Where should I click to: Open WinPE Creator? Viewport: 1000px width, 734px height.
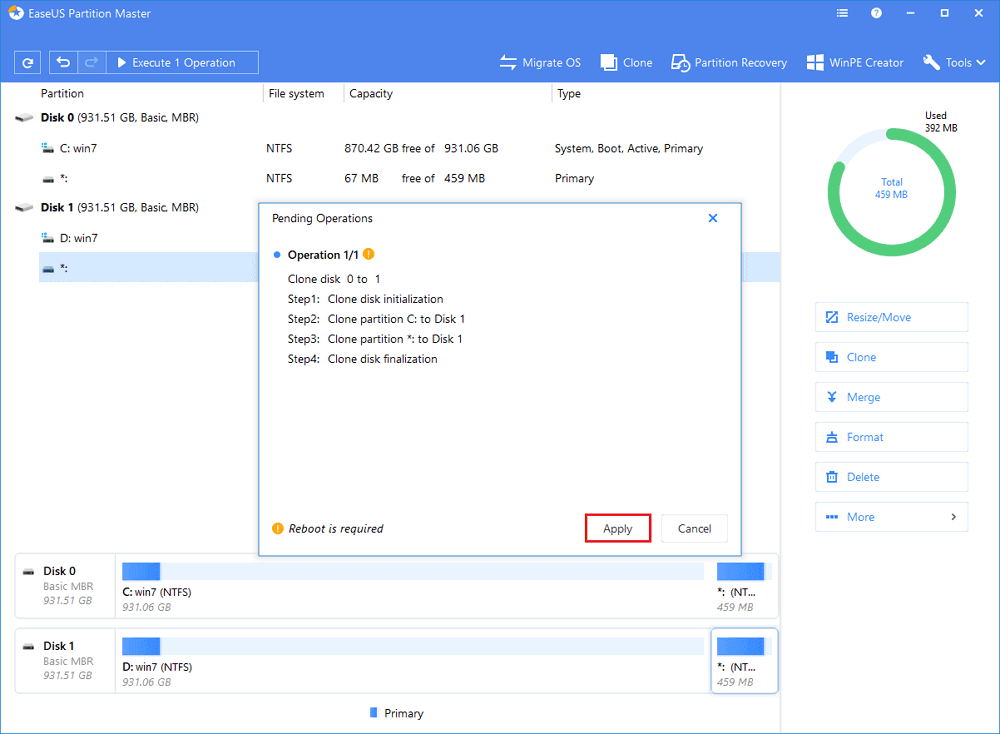click(855, 63)
